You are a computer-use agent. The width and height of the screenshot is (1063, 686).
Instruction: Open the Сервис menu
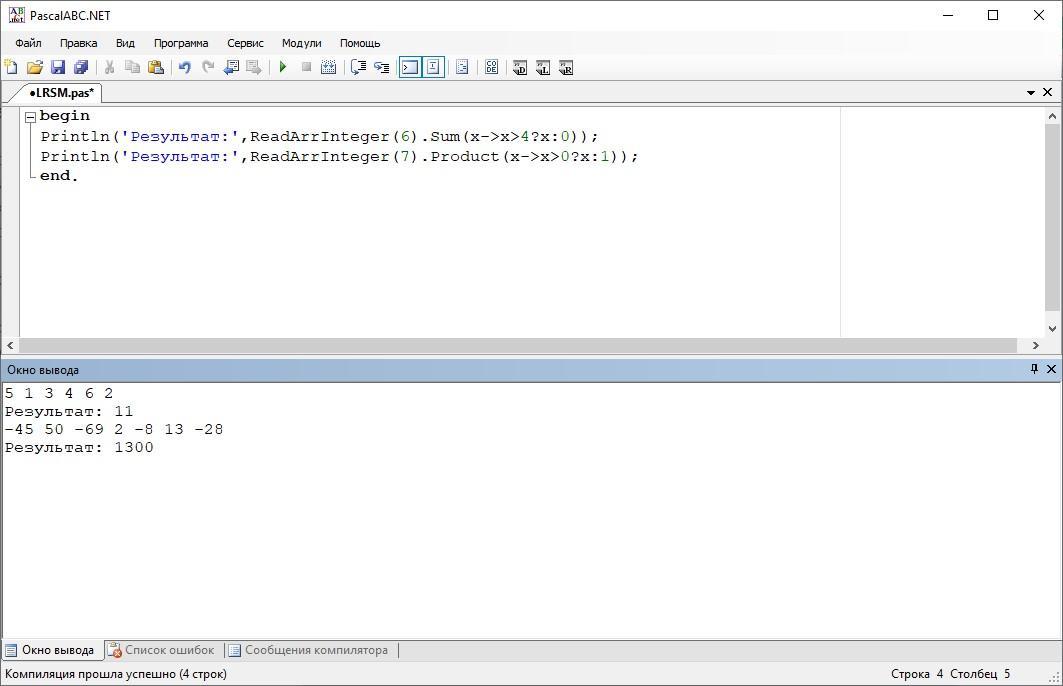pyautogui.click(x=245, y=43)
